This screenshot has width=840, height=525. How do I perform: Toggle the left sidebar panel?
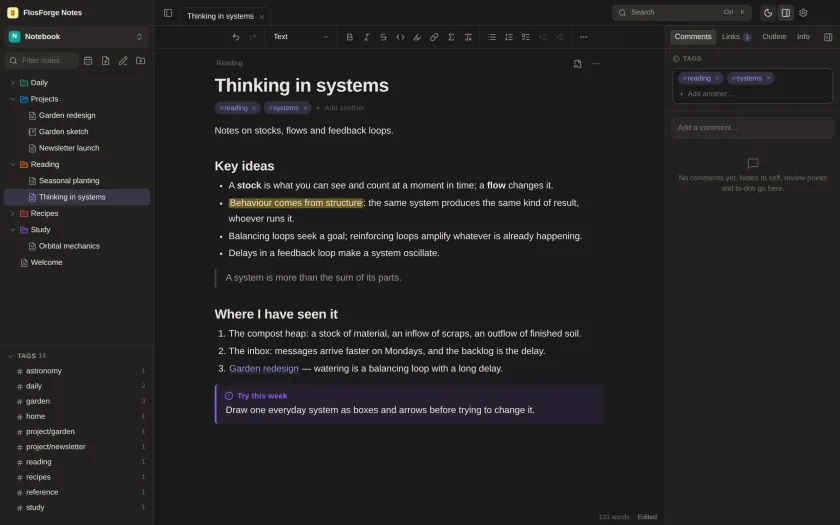pos(168,13)
